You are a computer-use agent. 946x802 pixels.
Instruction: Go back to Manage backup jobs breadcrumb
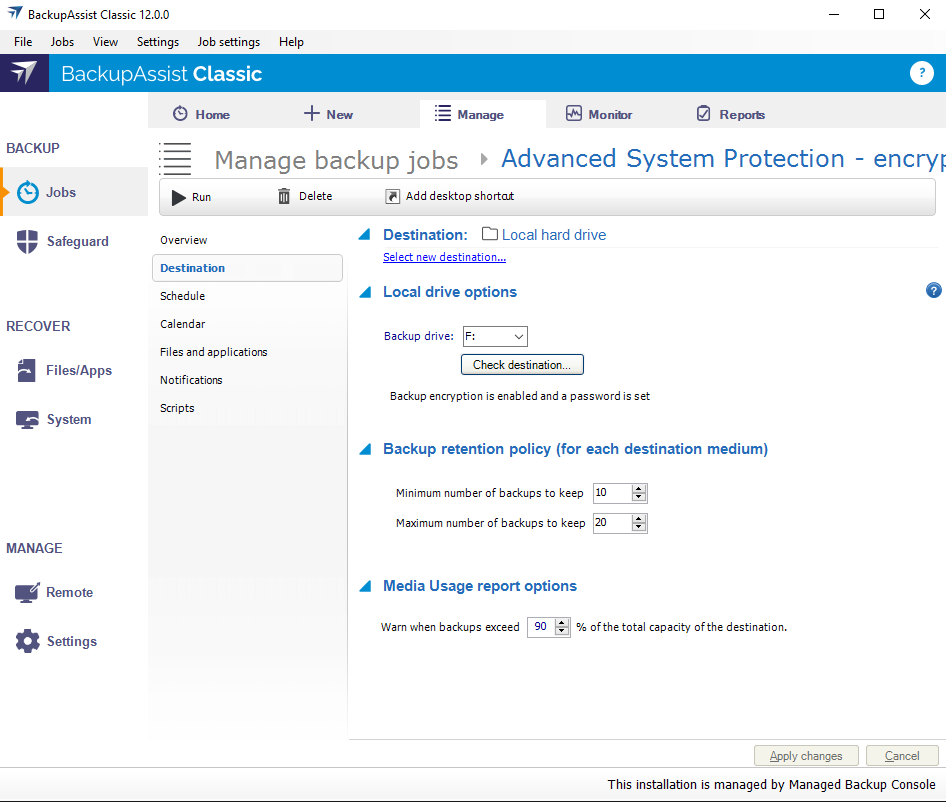click(x=336, y=160)
